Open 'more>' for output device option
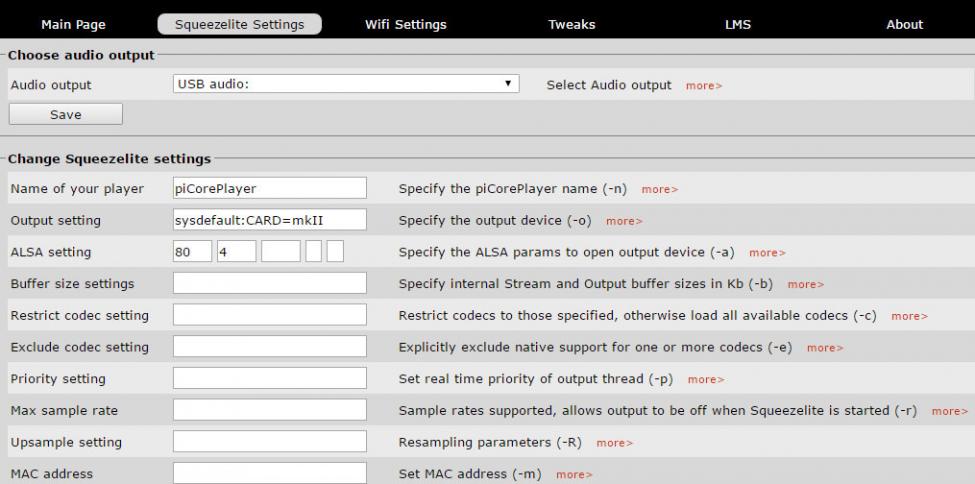Viewport: 975px width, 484px height. point(624,221)
